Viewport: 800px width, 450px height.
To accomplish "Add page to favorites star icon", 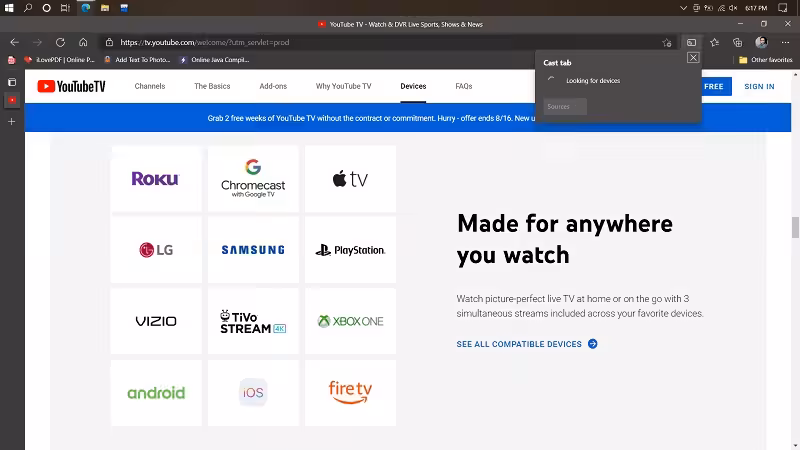I will pyautogui.click(x=667, y=43).
